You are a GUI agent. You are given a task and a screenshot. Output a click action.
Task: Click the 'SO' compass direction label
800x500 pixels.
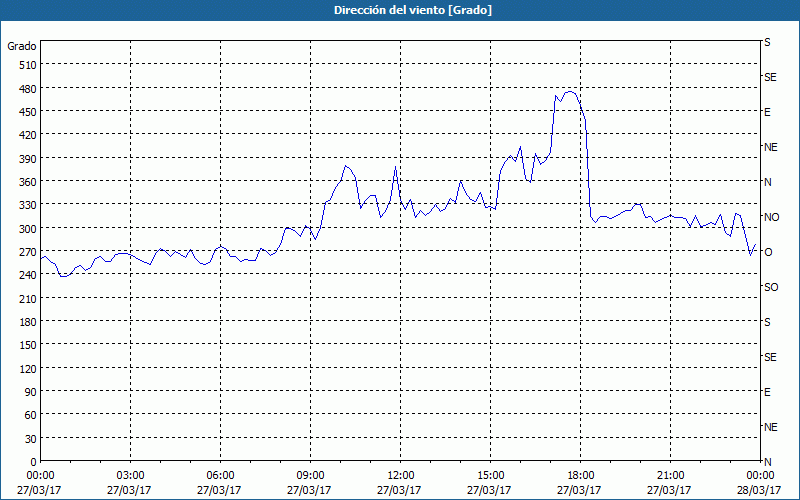pyautogui.click(x=771, y=287)
